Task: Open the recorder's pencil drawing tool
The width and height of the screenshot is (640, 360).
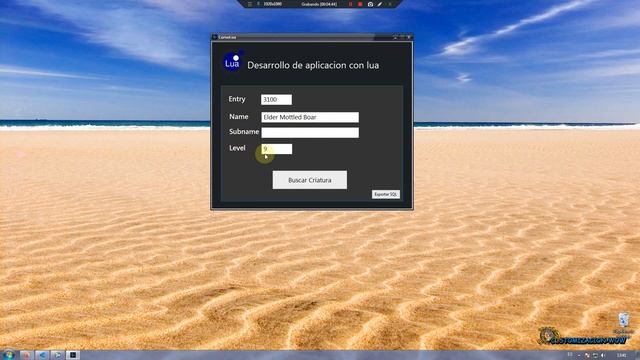Action: click(380, 4)
